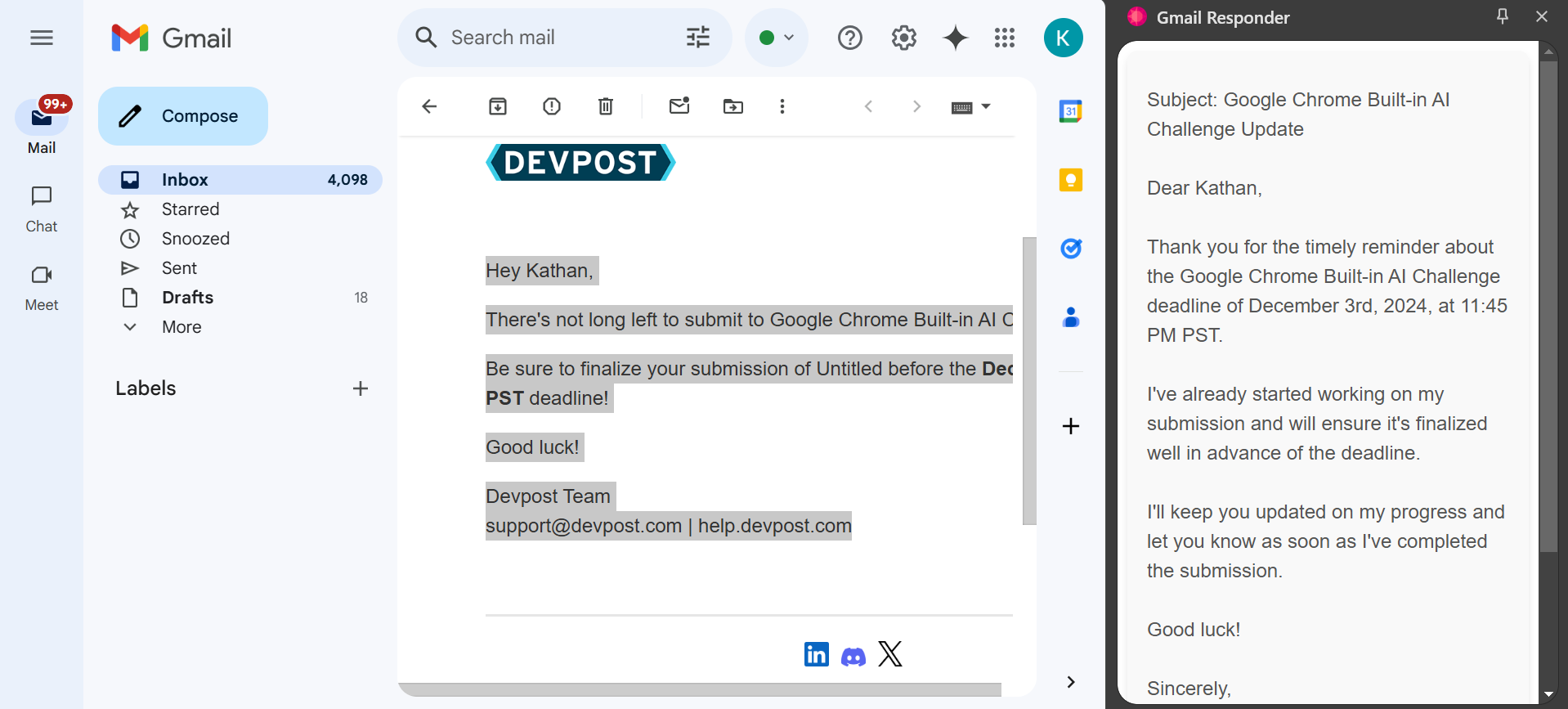Open Google Keep side panel
This screenshot has width=1568, height=709.
coord(1071,180)
